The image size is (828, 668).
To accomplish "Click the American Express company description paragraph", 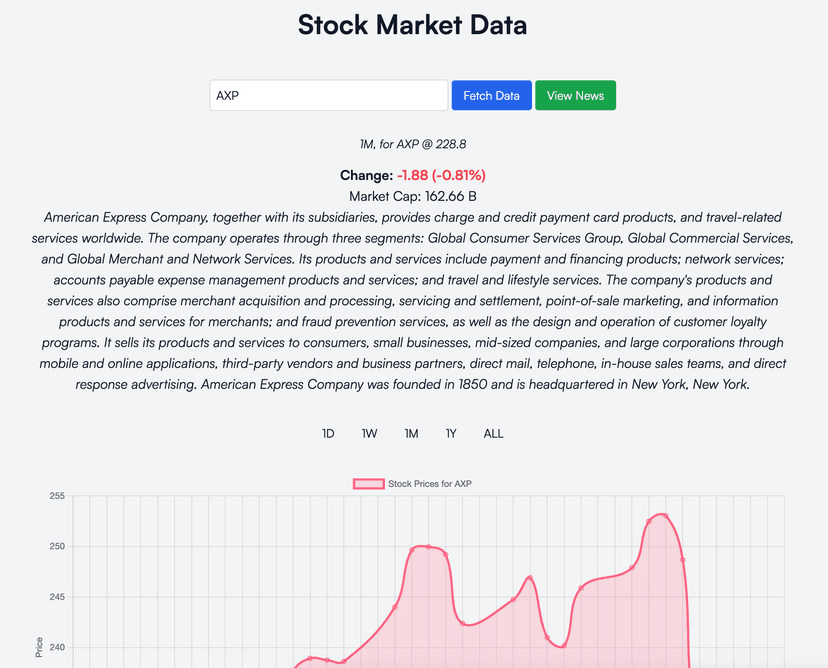I will click(413, 301).
